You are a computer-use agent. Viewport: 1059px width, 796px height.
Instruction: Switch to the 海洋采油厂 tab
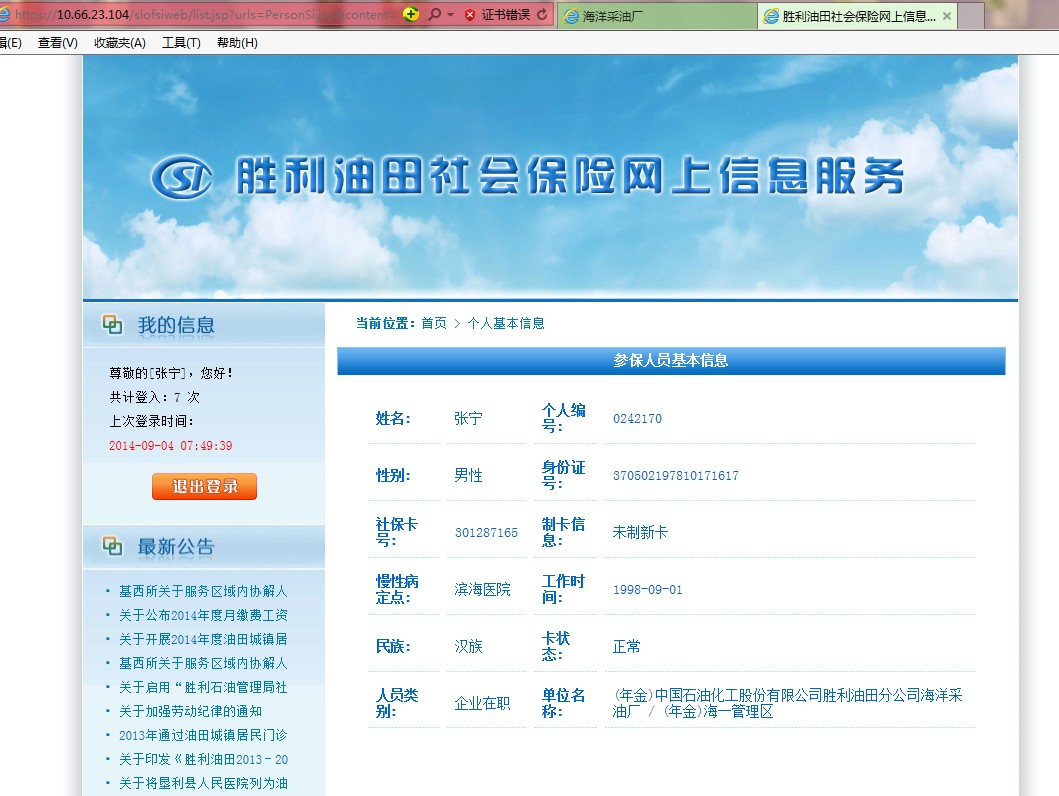pyautogui.click(x=655, y=16)
